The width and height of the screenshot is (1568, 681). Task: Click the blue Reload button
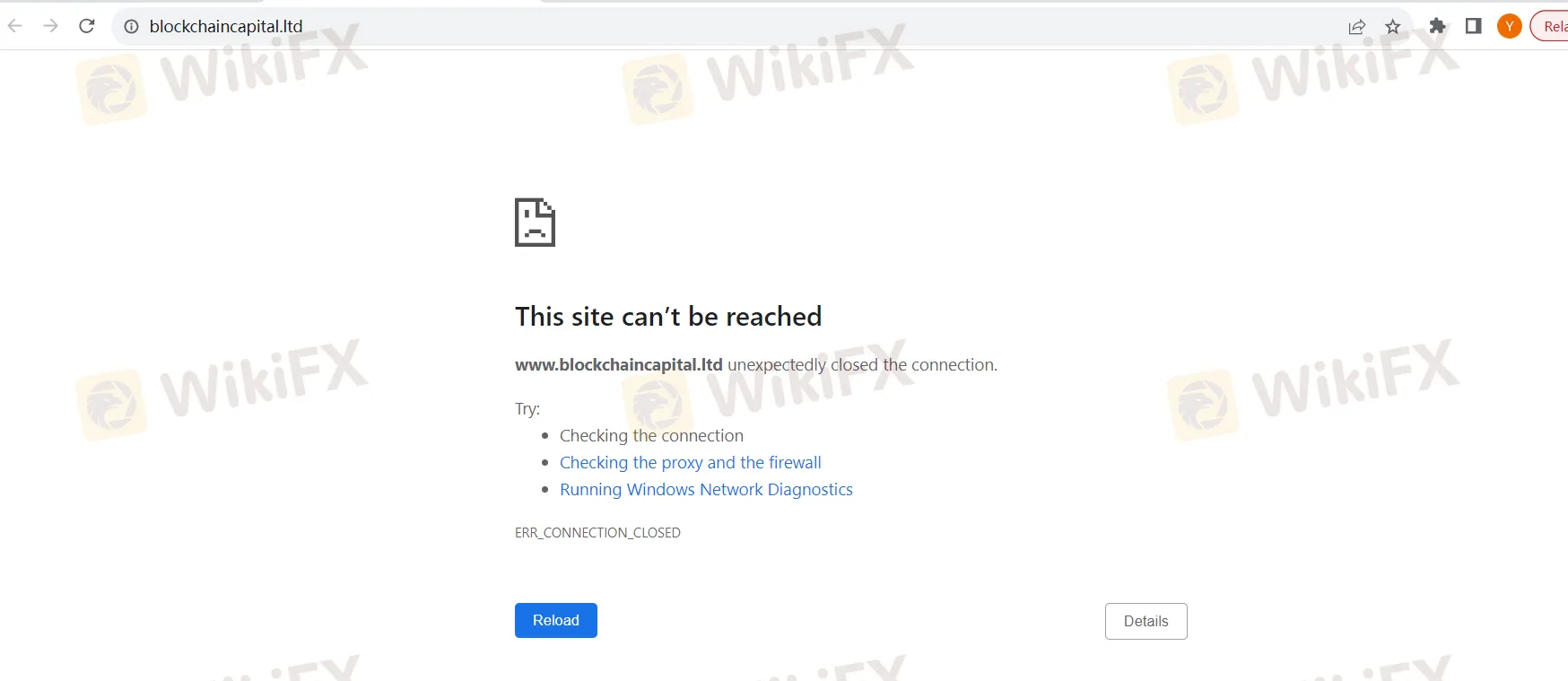(556, 620)
